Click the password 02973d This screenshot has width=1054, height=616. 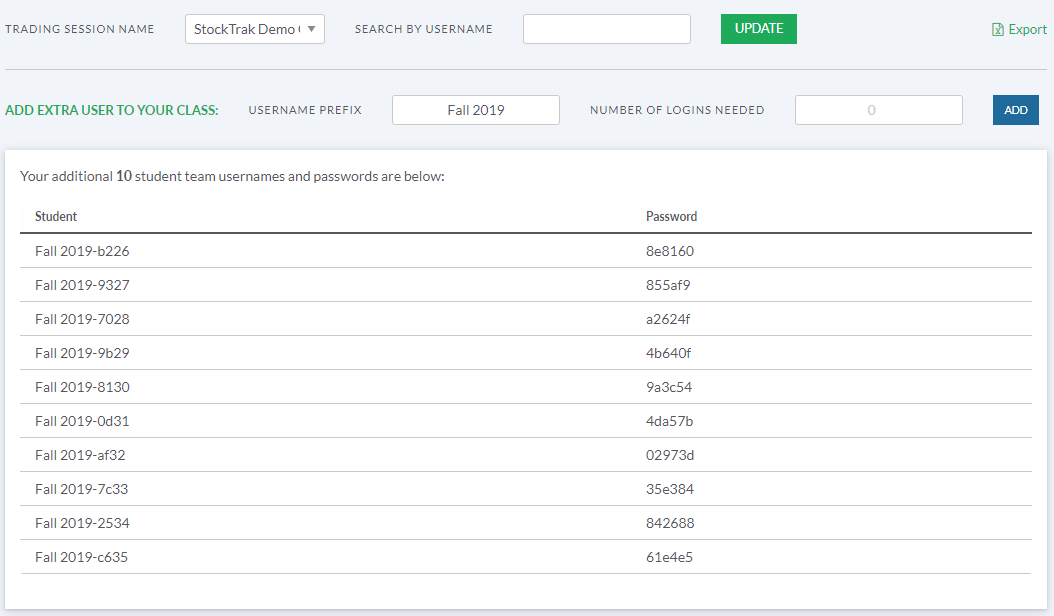670,455
